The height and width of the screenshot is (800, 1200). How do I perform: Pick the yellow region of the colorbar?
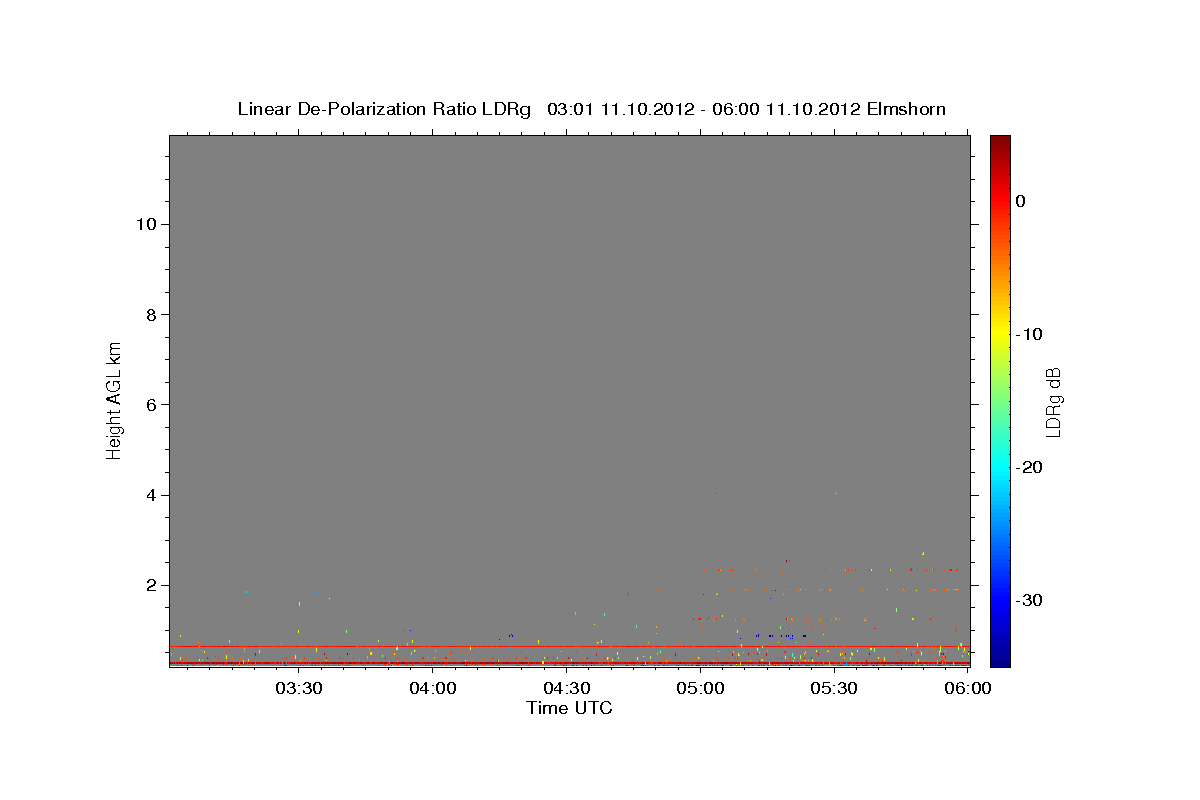tap(1000, 330)
